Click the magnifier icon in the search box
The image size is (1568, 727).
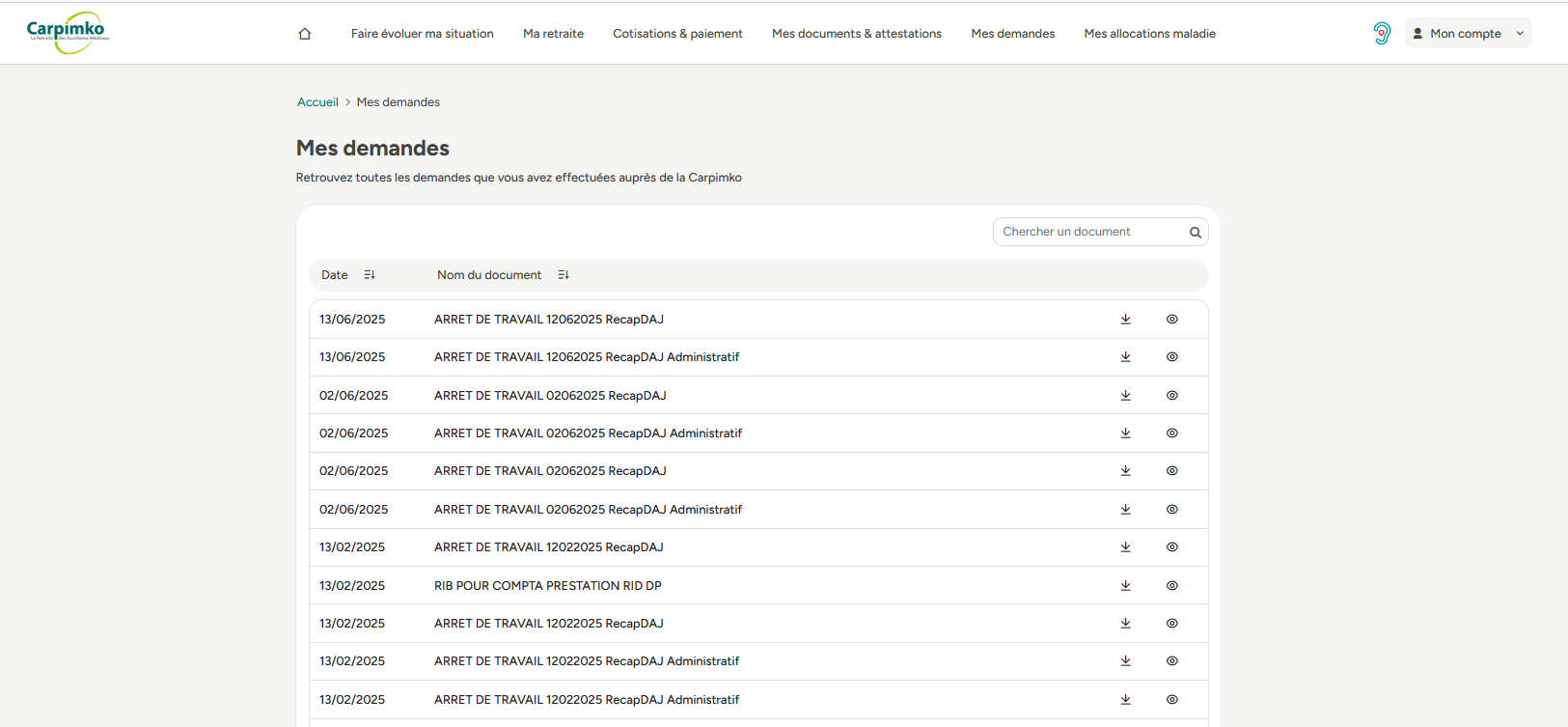(1195, 233)
